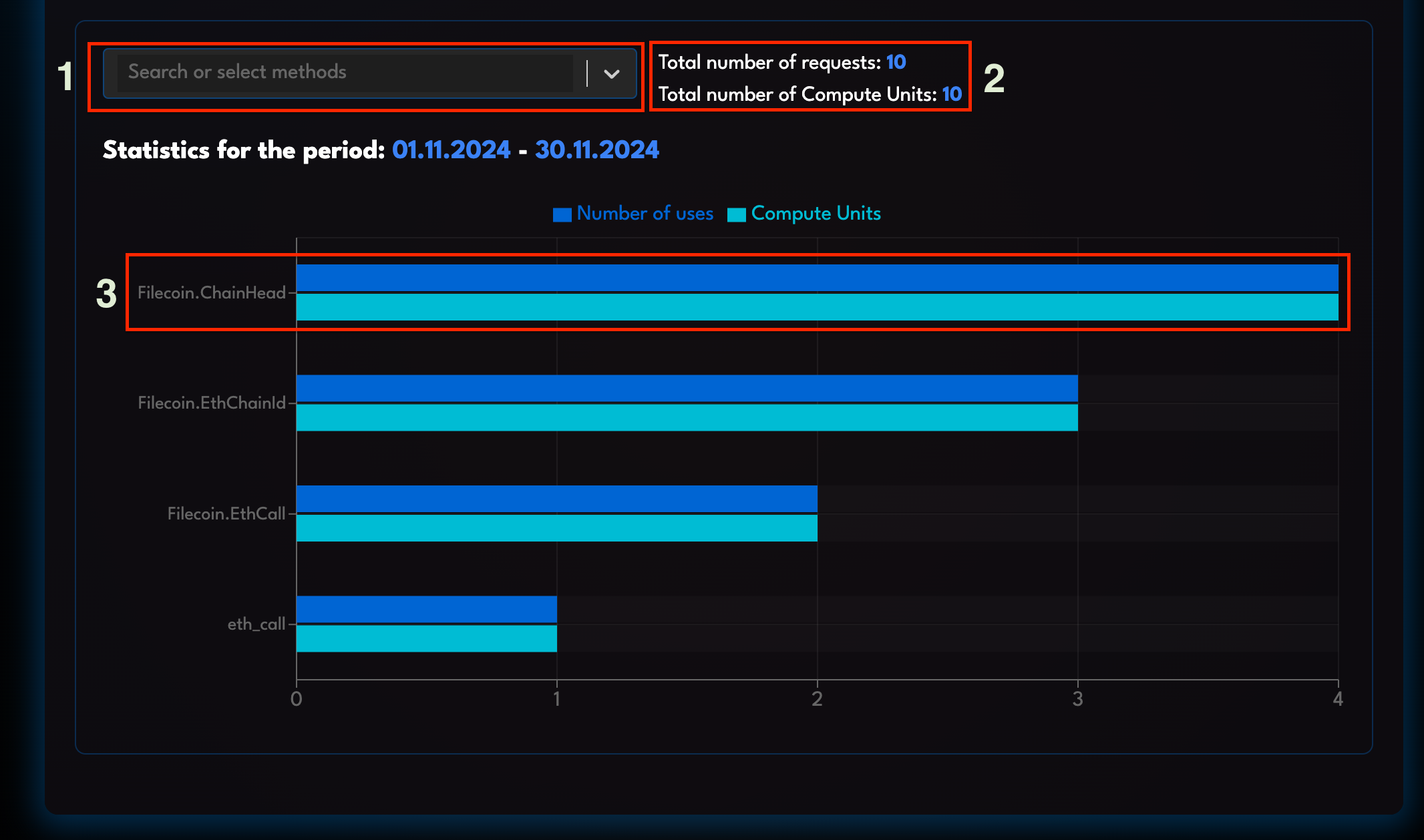Click Filecoin.ChainHead compute units bar
Image resolution: width=1424 pixels, height=840 pixels.
click(x=816, y=307)
